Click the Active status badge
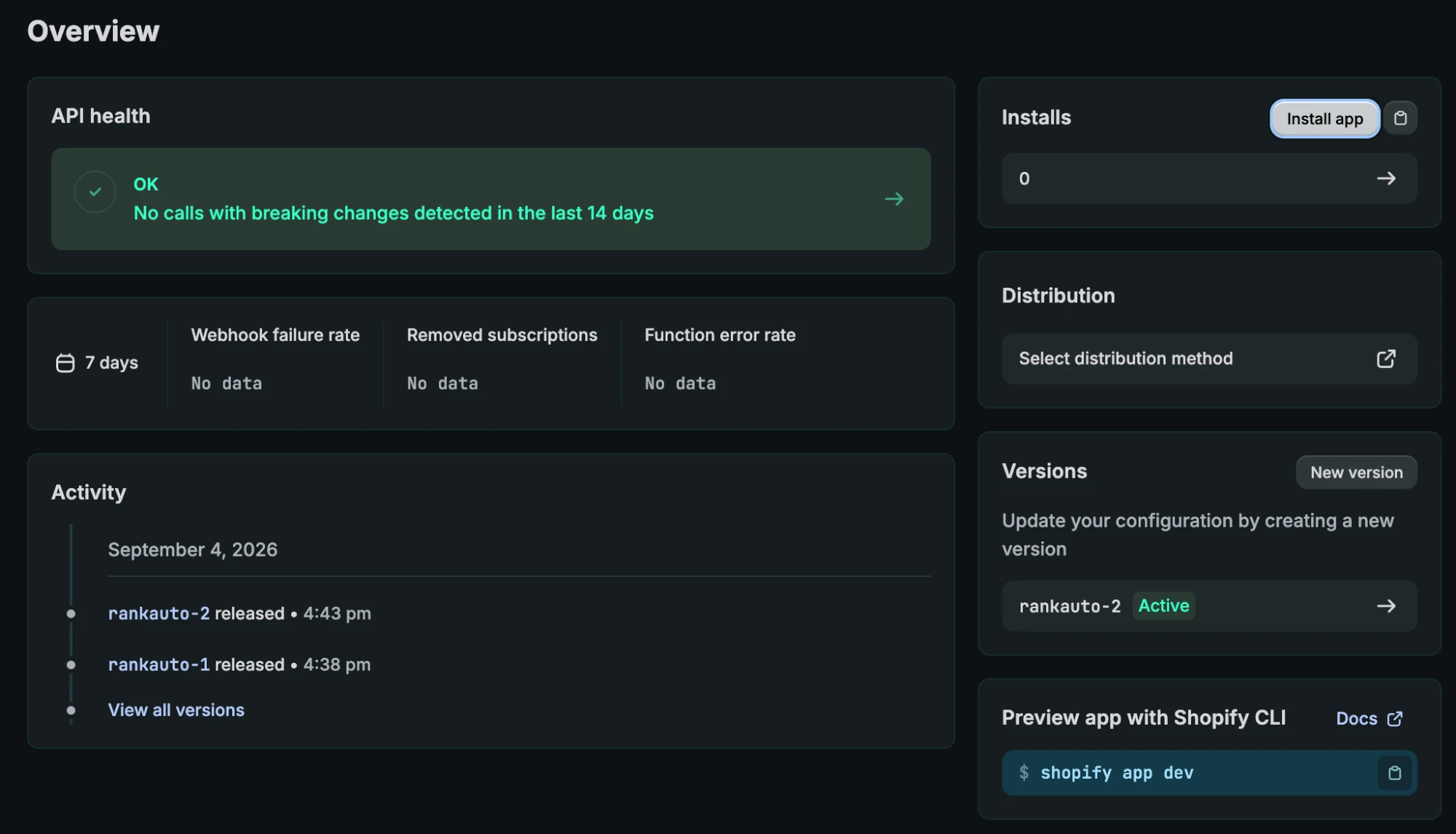The height and width of the screenshot is (834, 1456). [x=1163, y=606]
